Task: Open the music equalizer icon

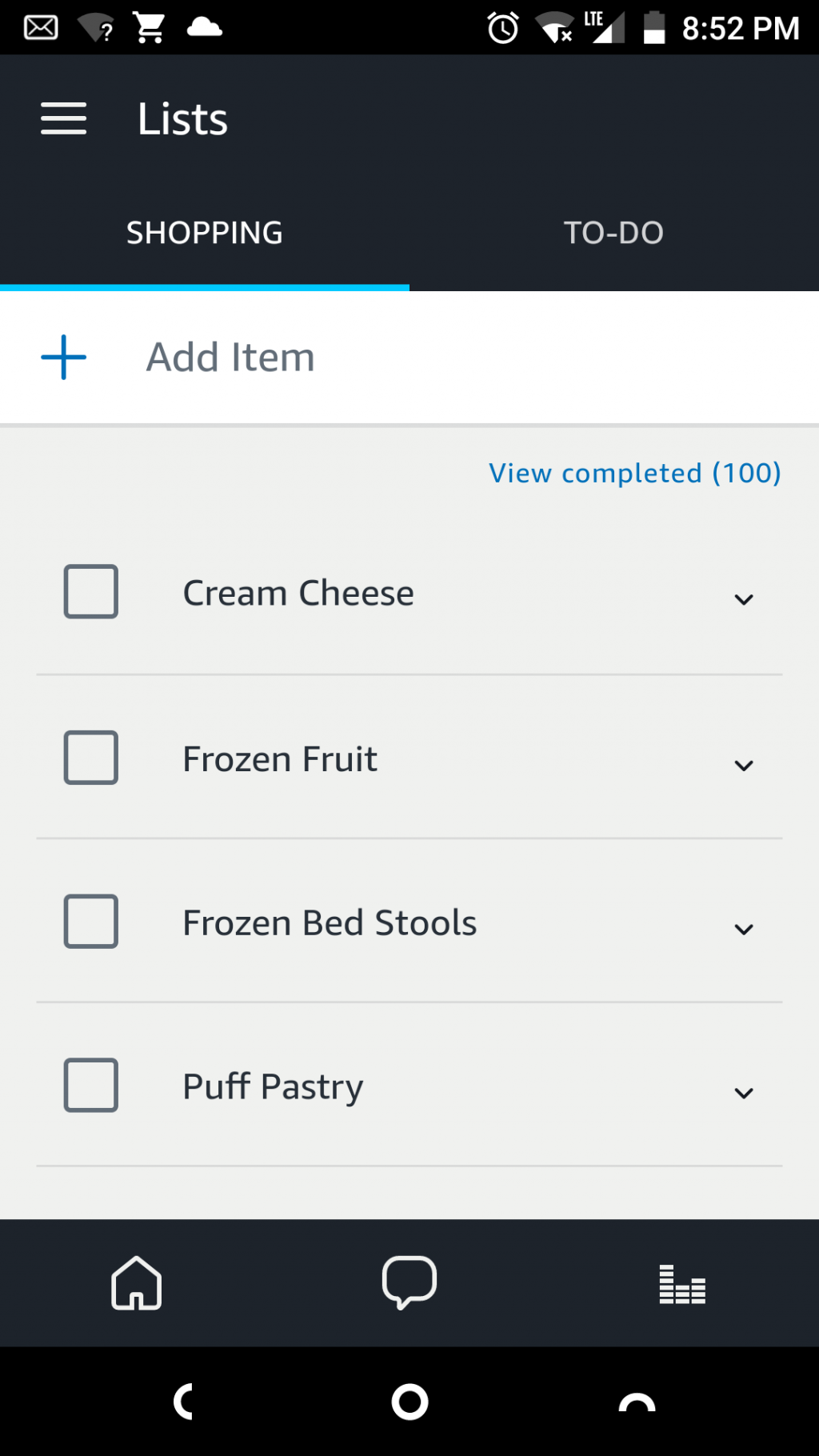Action: pos(682,1284)
